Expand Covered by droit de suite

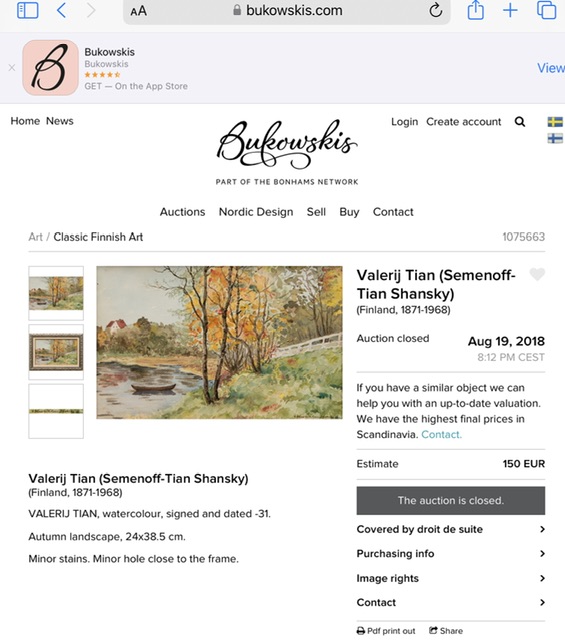pyautogui.click(x=451, y=529)
